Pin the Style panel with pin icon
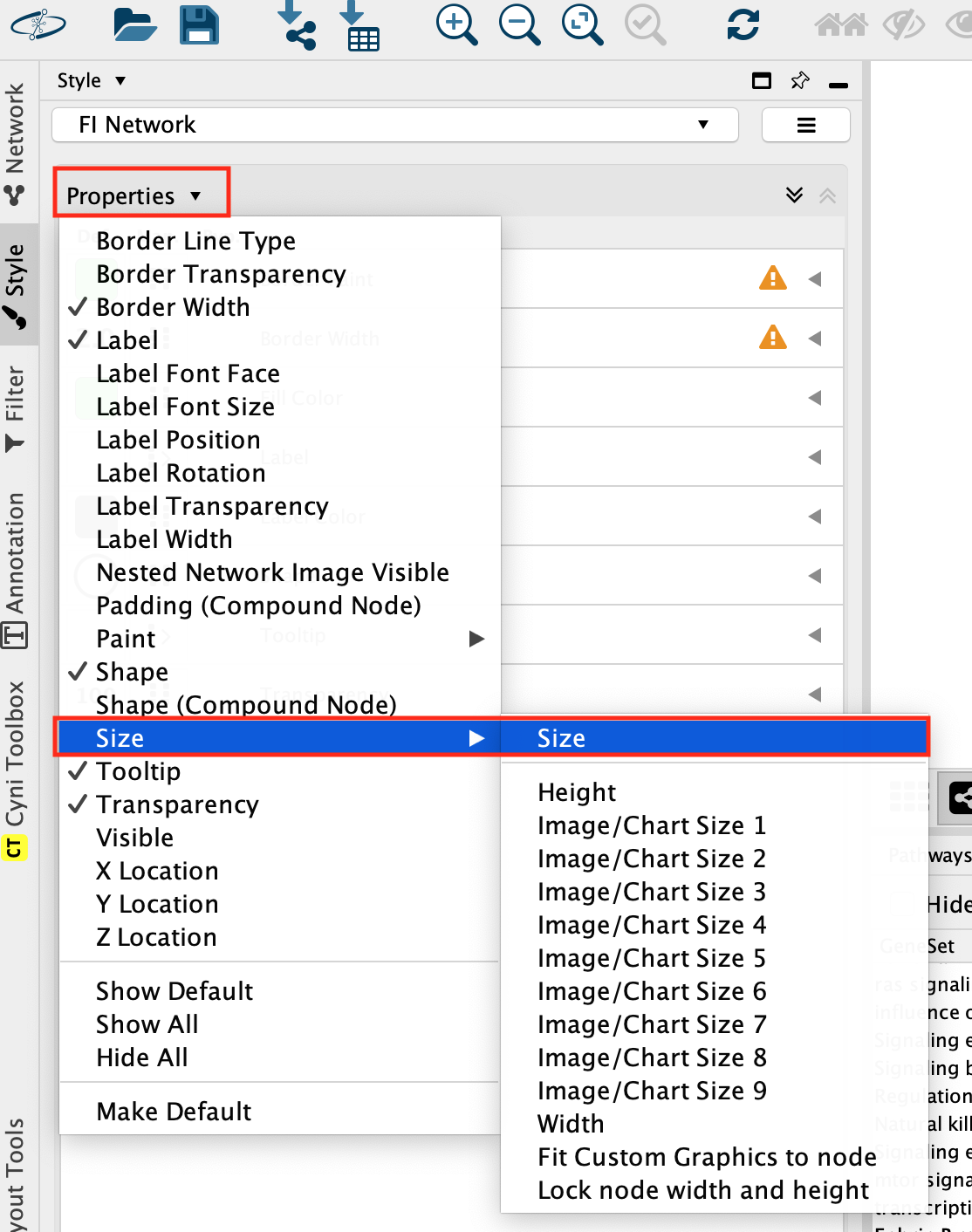This screenshot has height=1232, width=972. tap(799, 81)
